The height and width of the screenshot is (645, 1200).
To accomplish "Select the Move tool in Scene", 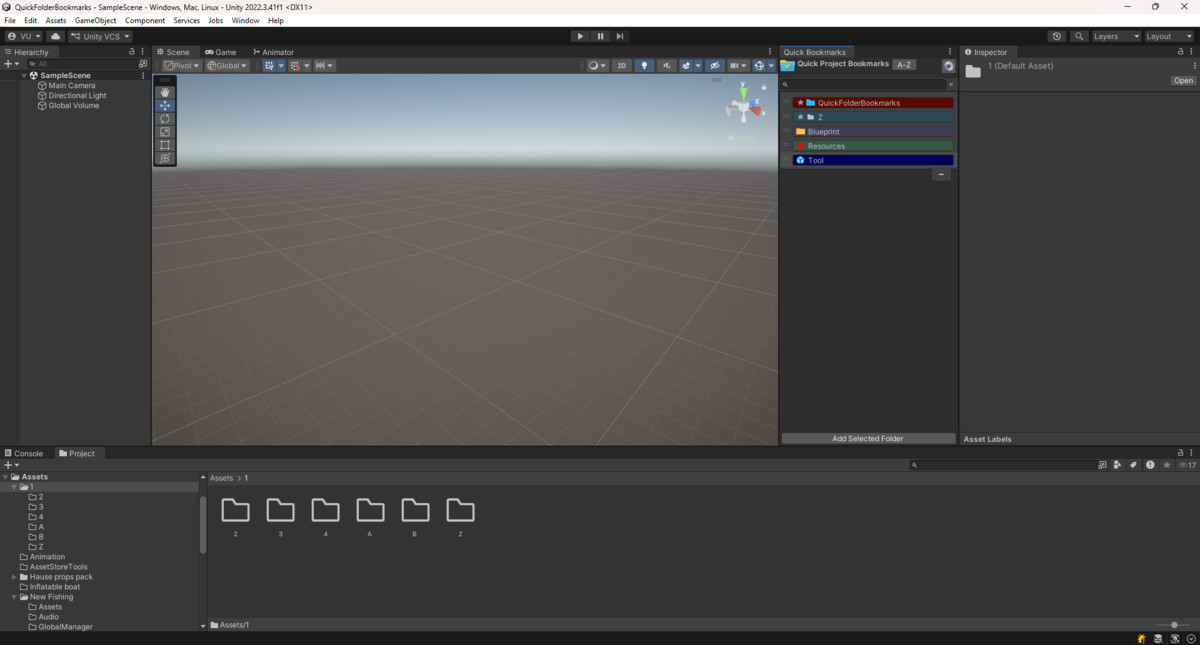I will click(x=165, y=106).
